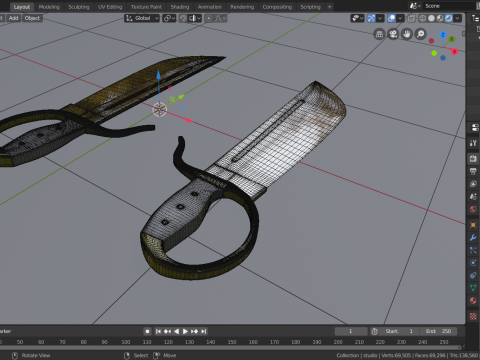Open object visibility and selectability dropdown
The height and width of the screenshot is (360, 480).
357,18
